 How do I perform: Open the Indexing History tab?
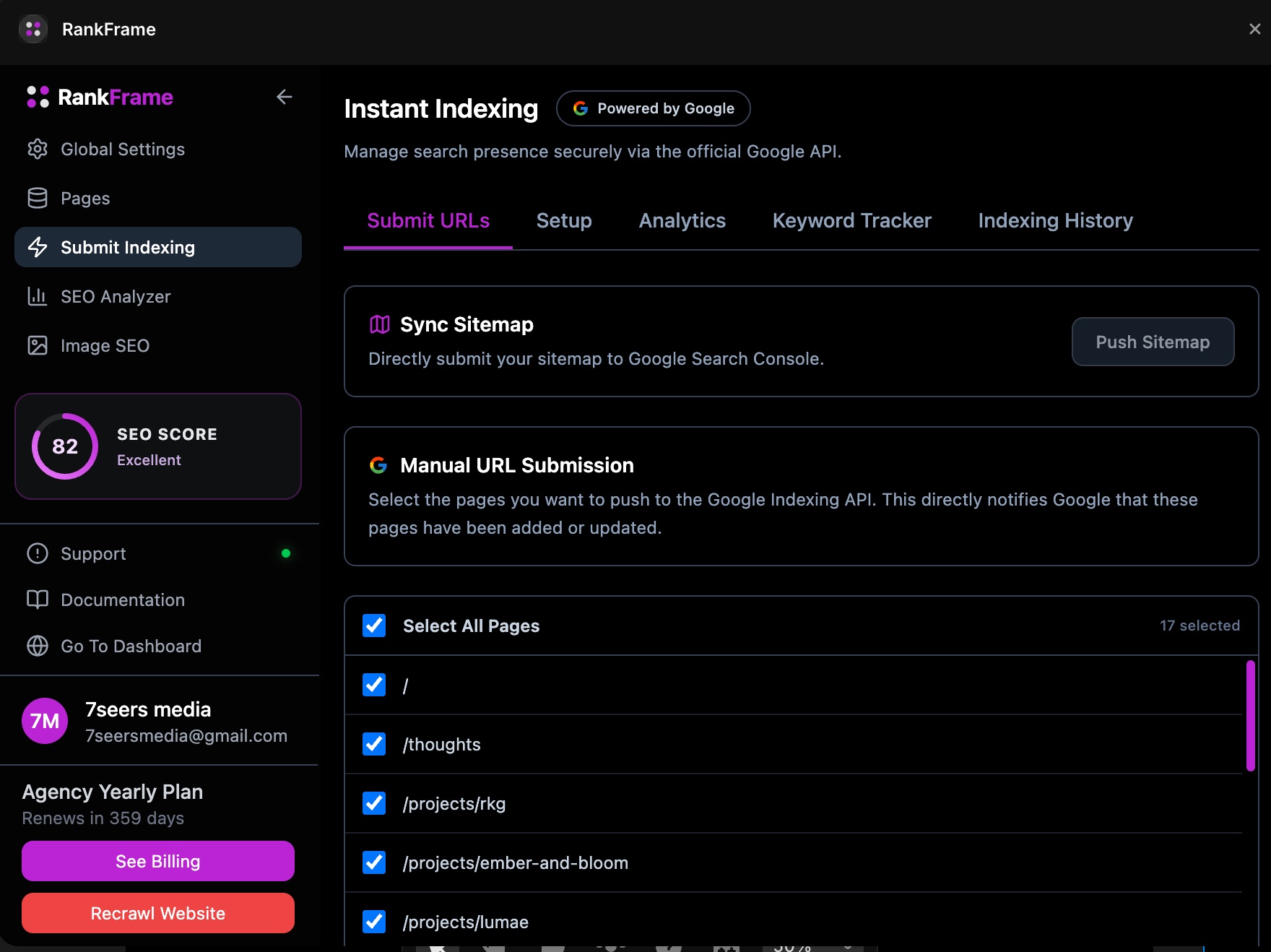[1055, 220]
